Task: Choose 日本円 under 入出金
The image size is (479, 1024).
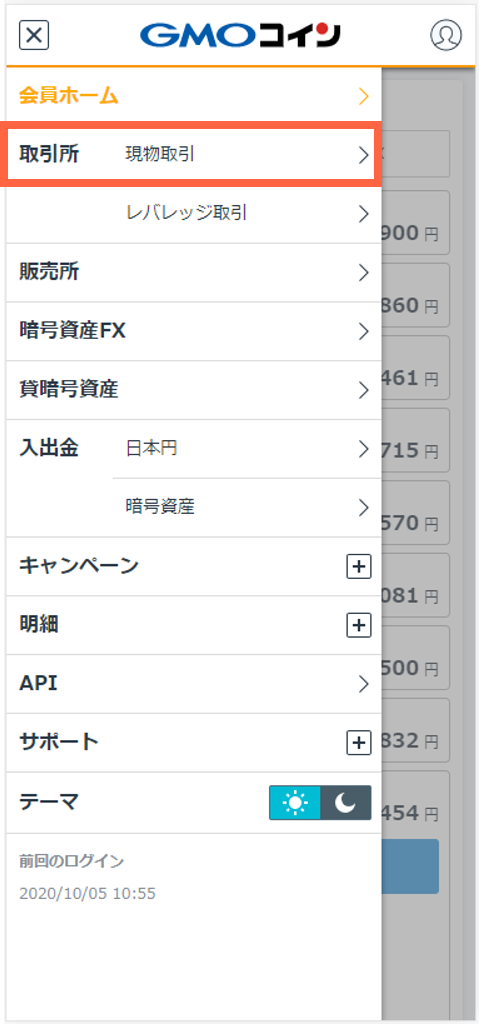Action: (247, 449)
